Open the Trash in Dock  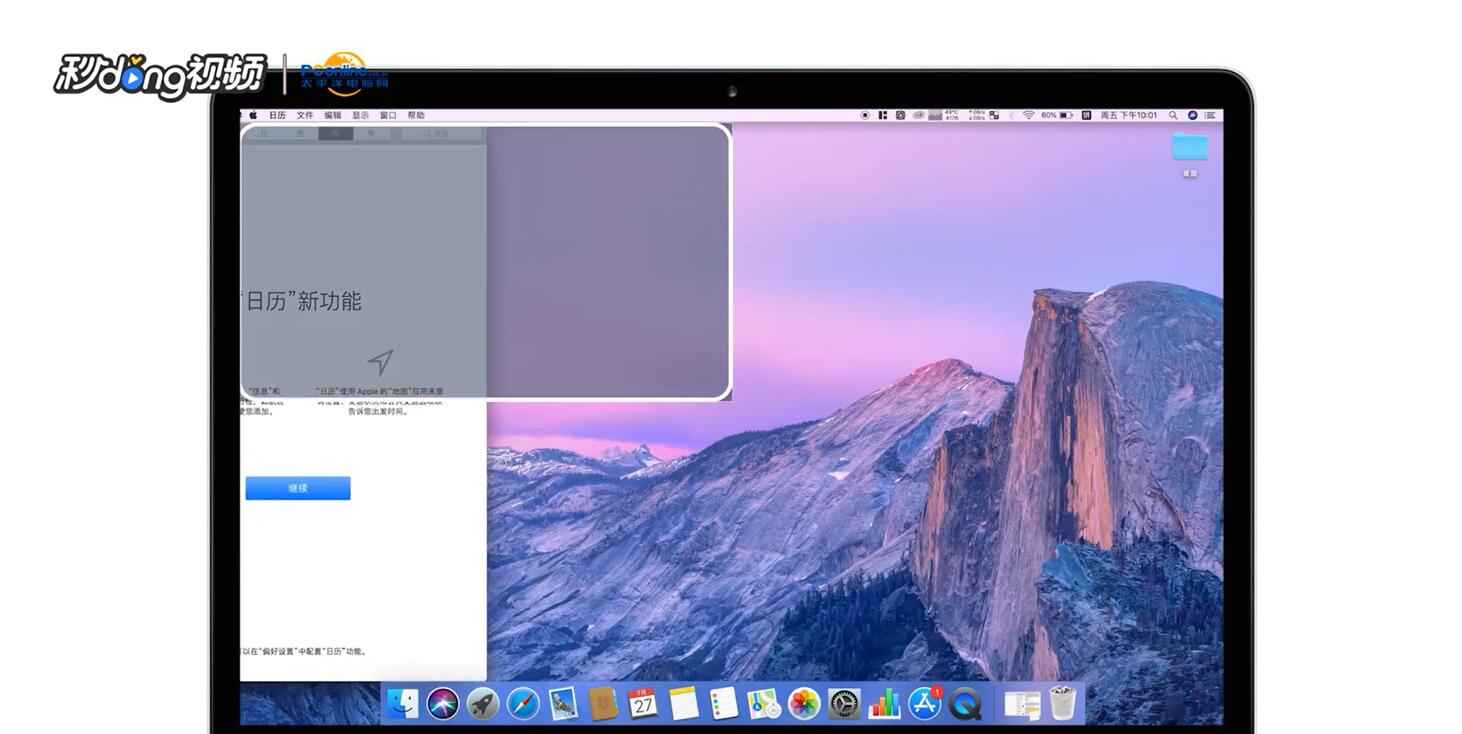[x=1062, y=703]
